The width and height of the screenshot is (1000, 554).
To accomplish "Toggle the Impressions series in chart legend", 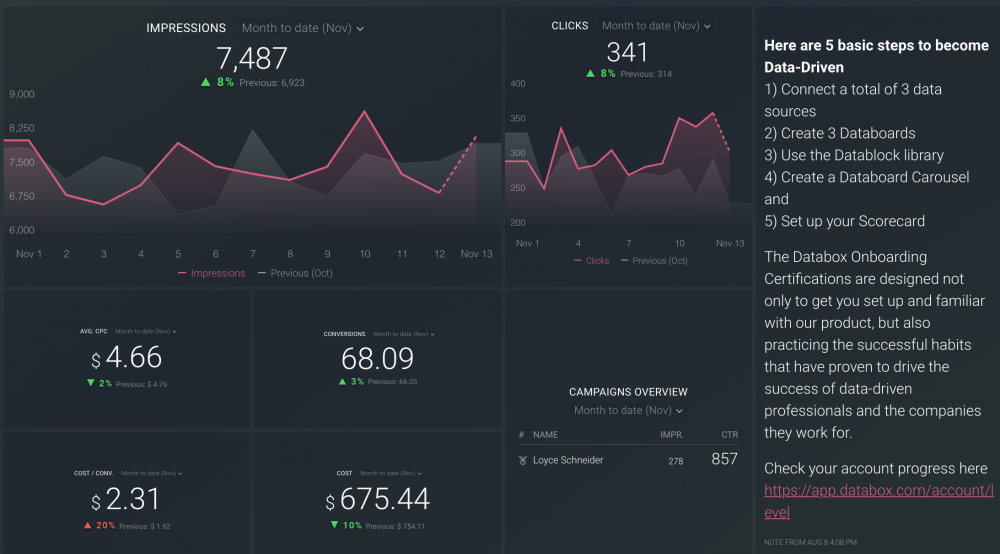I will click(x=211, y=273).
